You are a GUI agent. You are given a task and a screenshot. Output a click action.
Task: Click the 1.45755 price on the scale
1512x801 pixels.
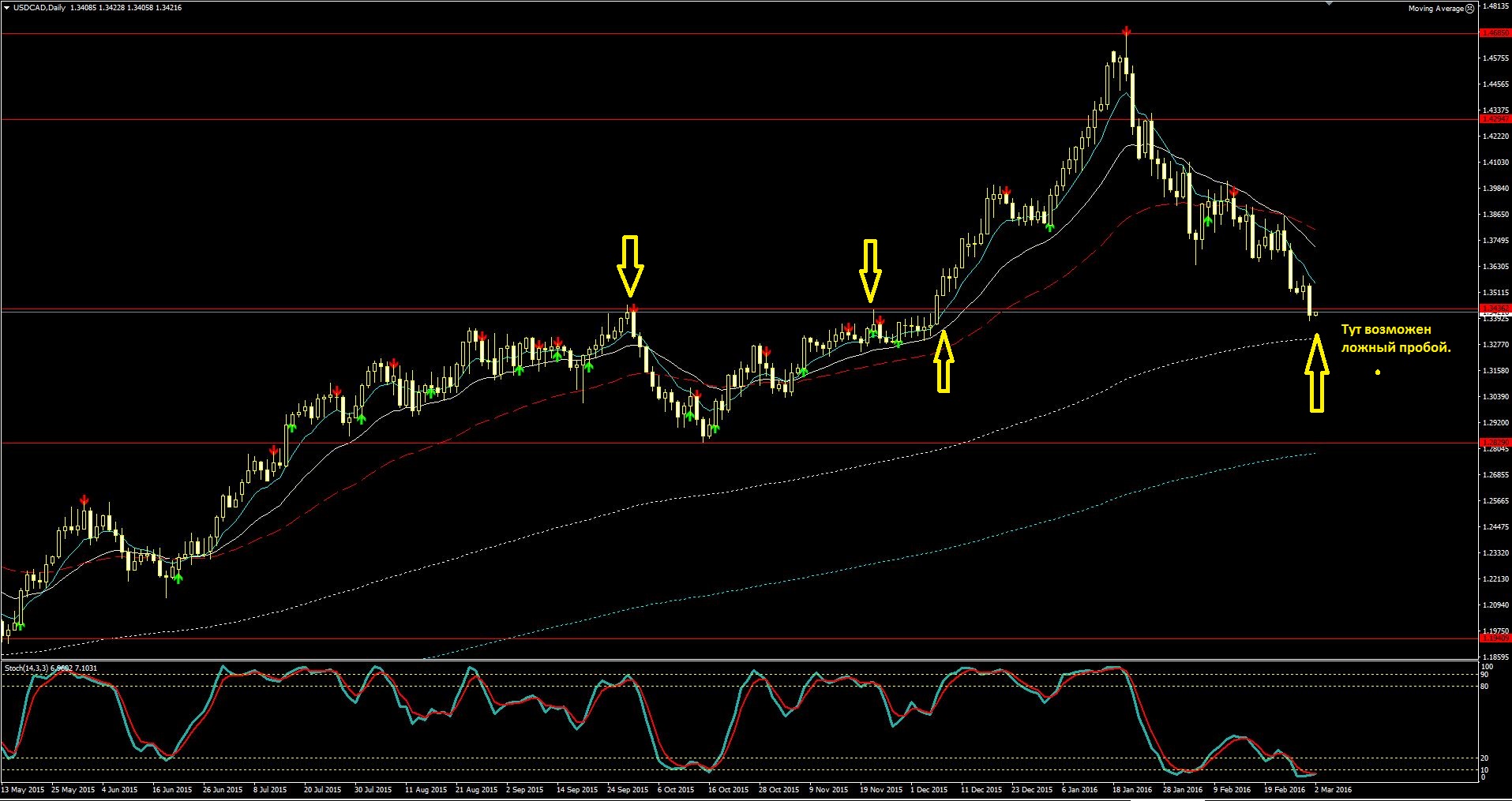(x=1497, y=58)
